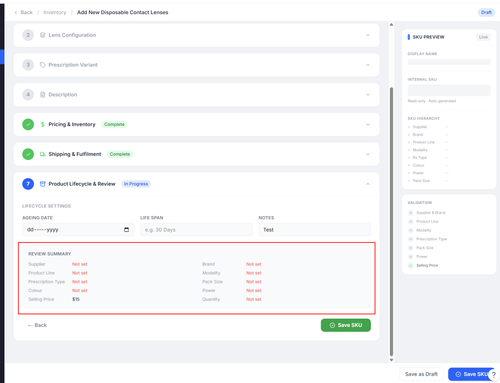Click the Pricing & Inventory Complete badge

(x=114, y=124)
